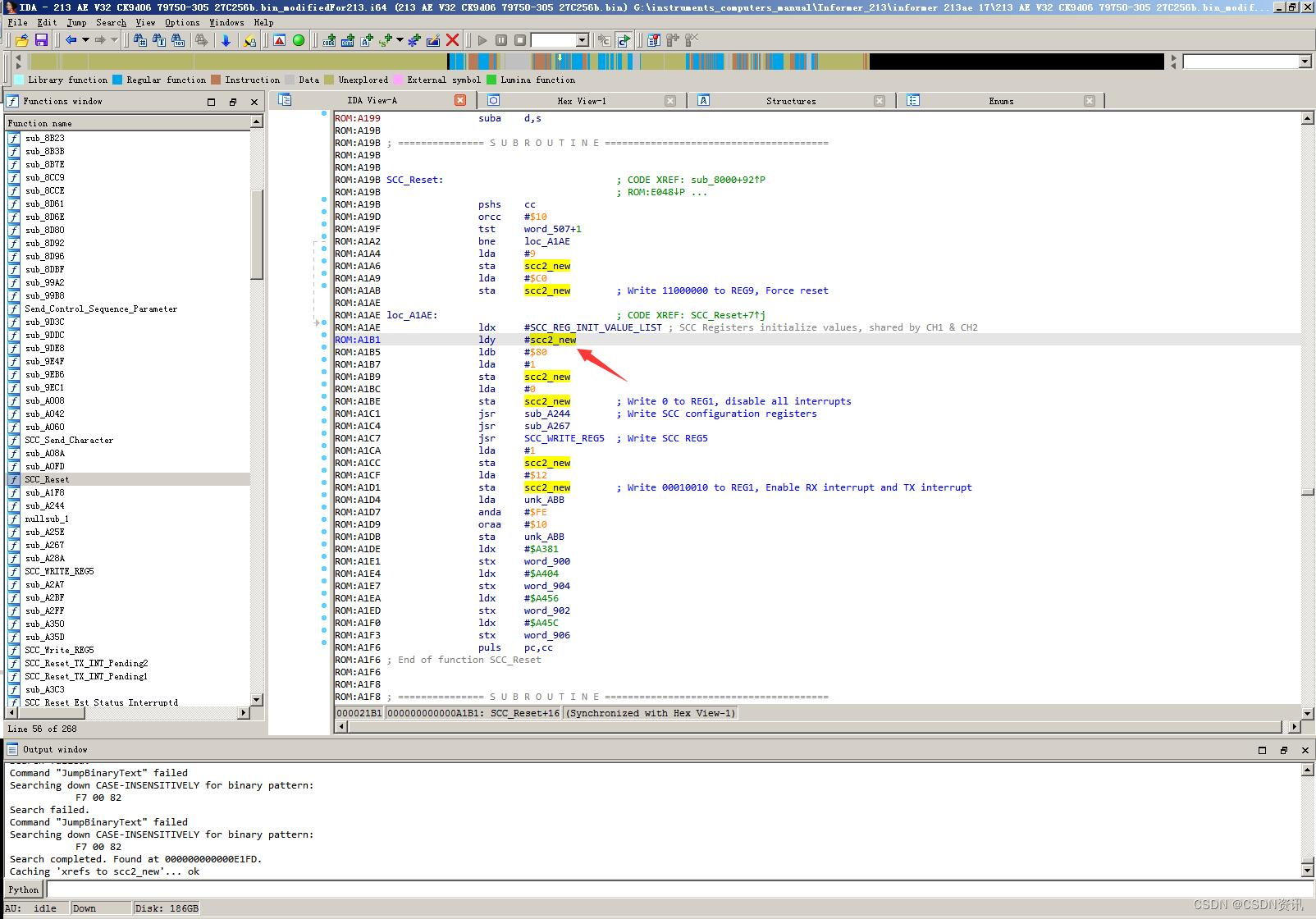1316x919 pixels.
Task: Open the Options menu
Action: click(182, 22)
